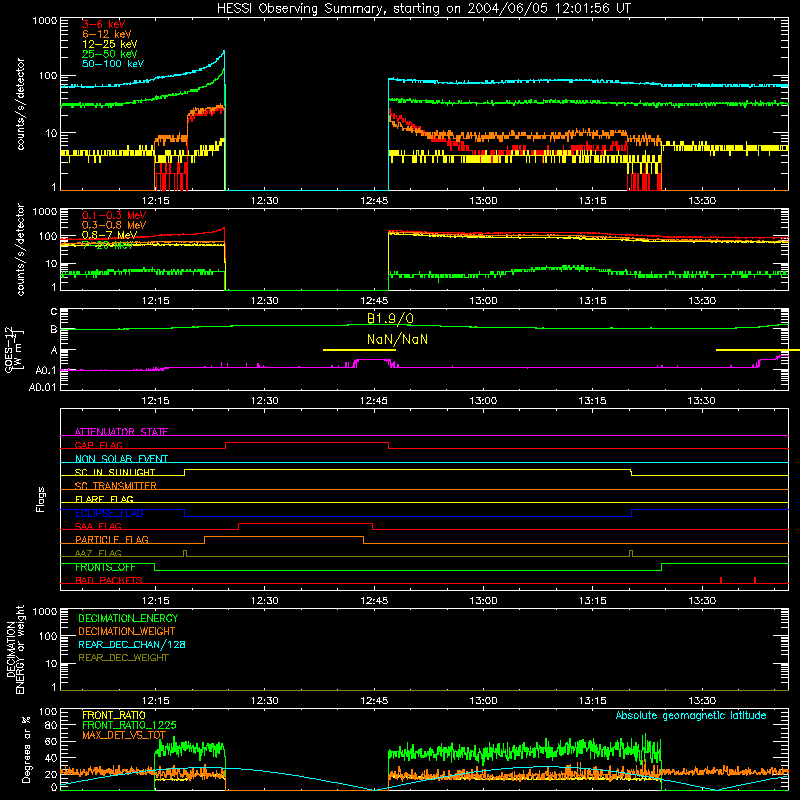This screenshot has height=800, width=800.
Task: Click the DECIMATION_WEIGHT legend label
Action: tap(127, 631)
